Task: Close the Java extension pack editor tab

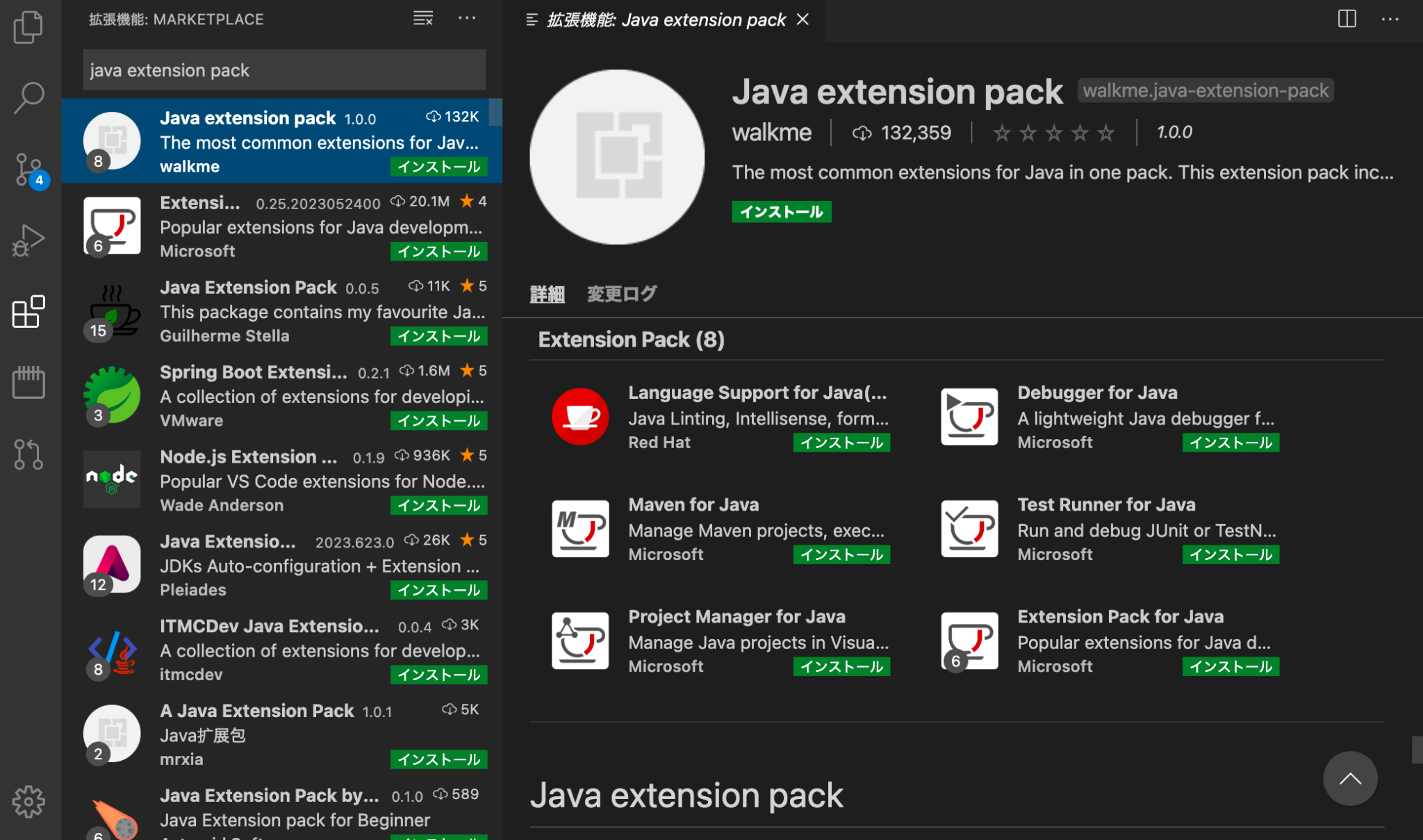Action: (x=803, y=19)
